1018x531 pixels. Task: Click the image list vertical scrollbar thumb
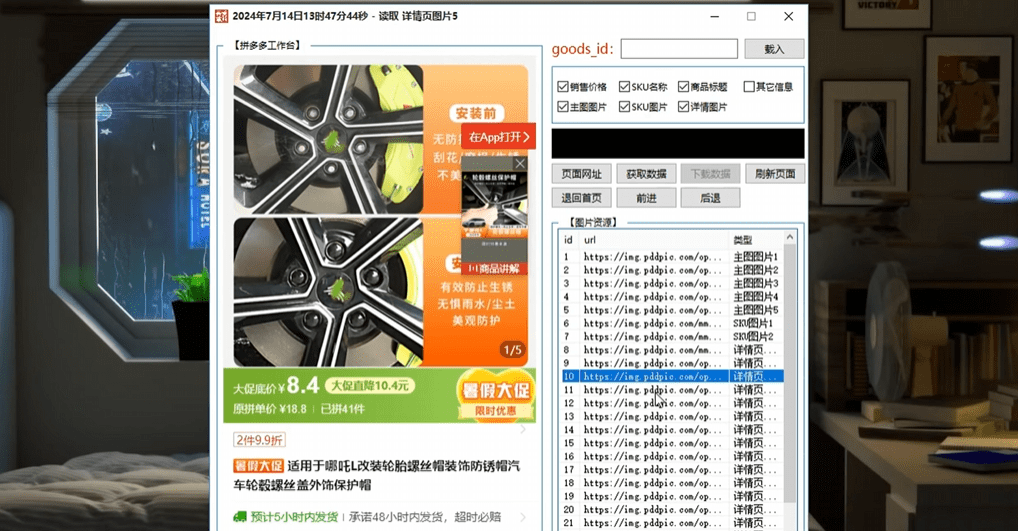pyautogui.click(x=790, y=373)
